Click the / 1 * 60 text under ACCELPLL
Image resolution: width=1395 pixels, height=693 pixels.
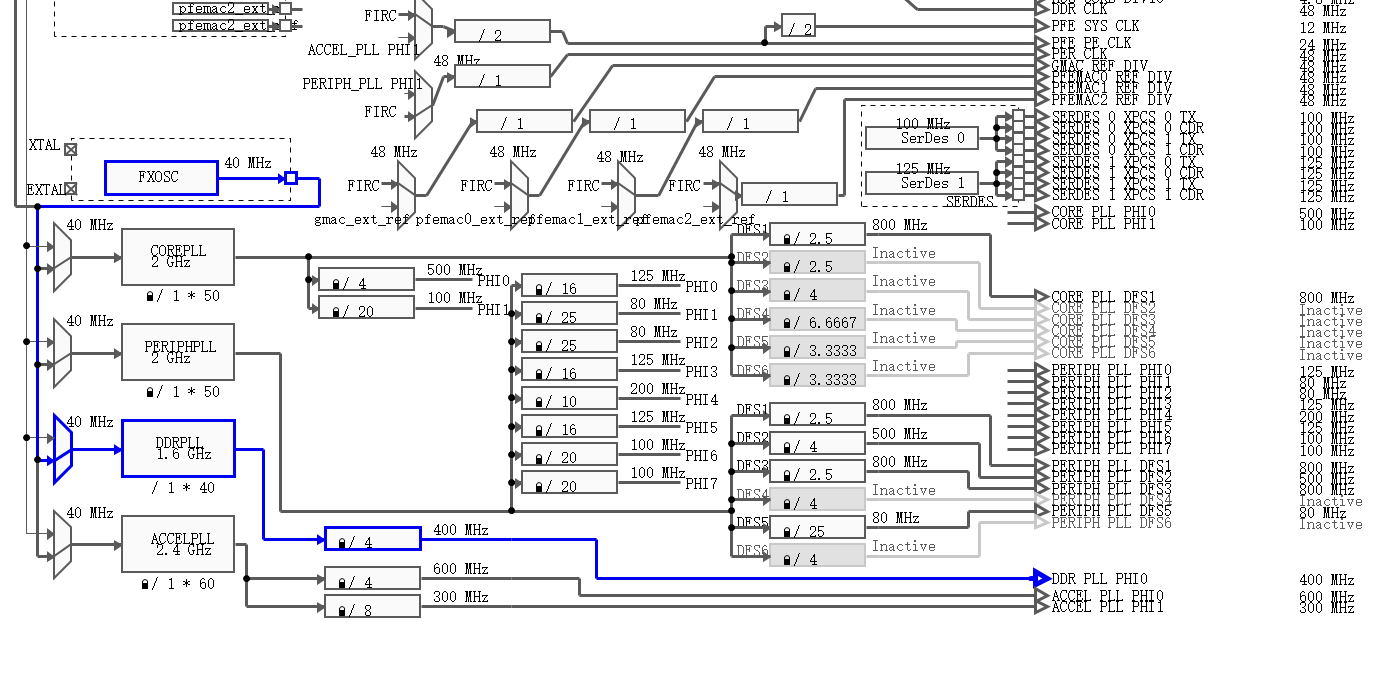tap(180, 584)
